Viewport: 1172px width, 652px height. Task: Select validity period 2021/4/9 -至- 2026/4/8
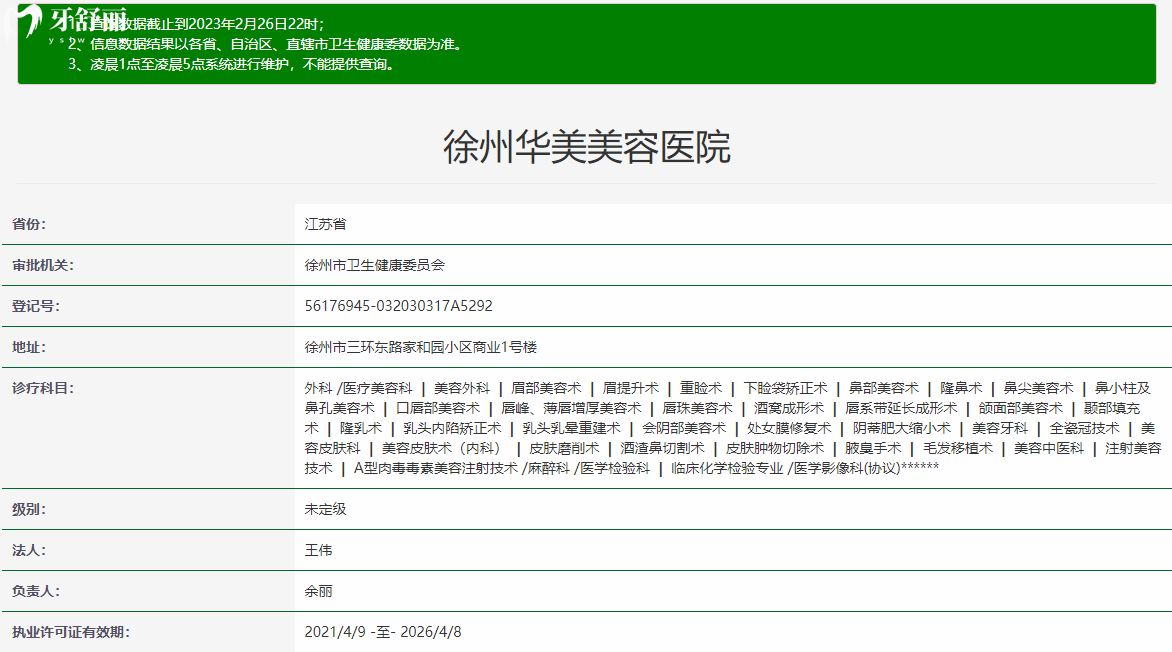pyautogui.click(x=383, y=633)
